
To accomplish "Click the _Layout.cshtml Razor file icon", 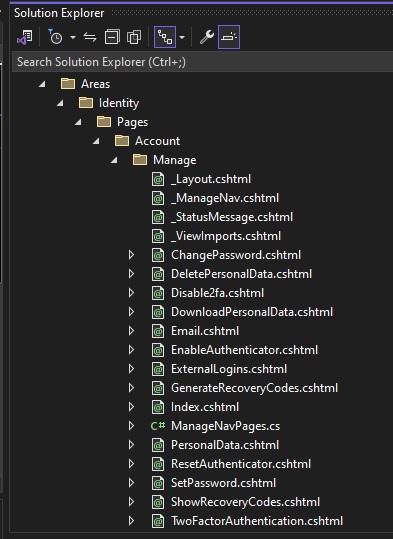I will [x=158, y=179].
